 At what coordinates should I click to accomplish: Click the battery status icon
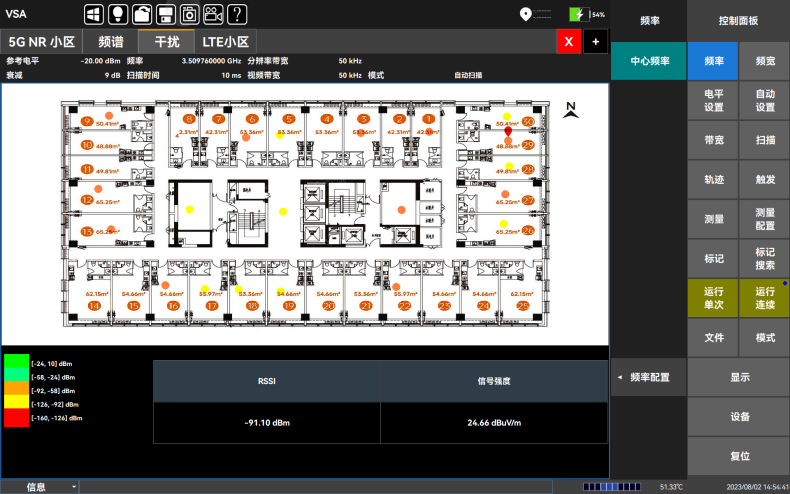(576, 14)
